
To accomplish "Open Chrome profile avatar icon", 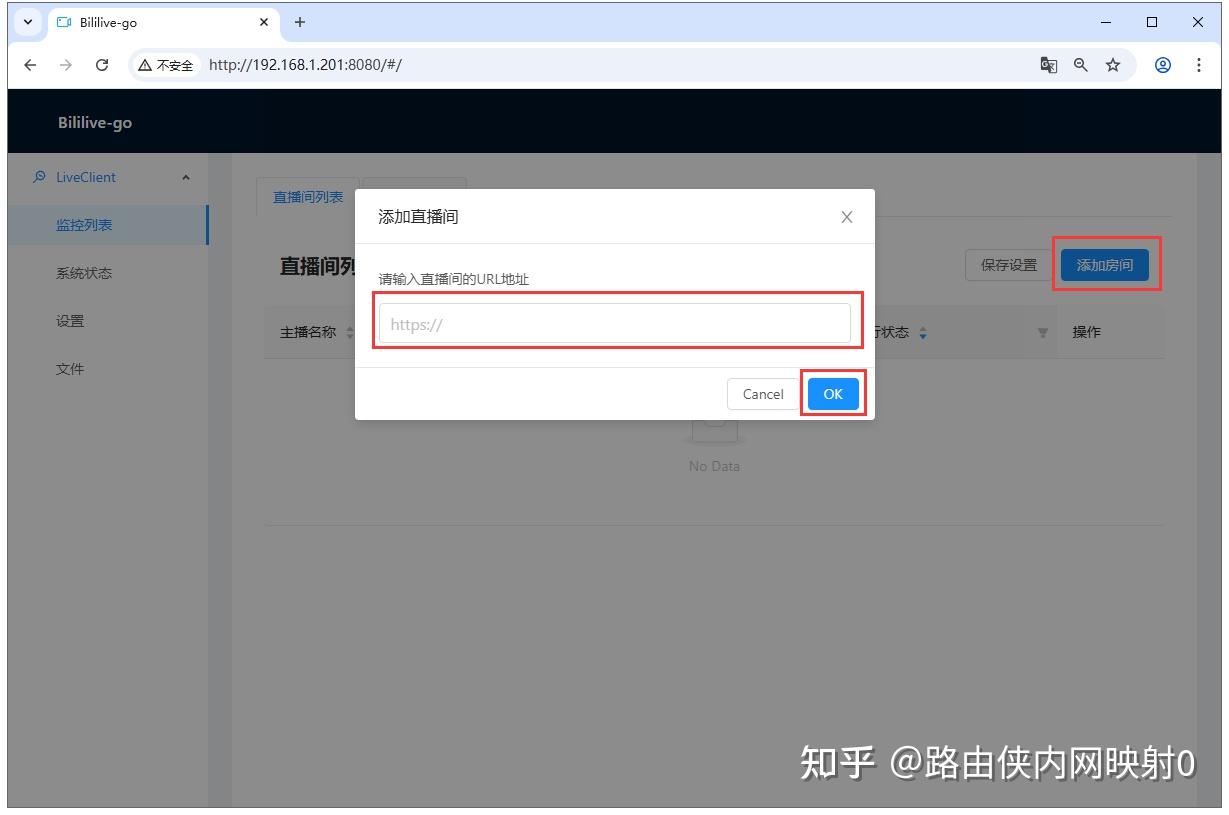I will pos(1162,65).
